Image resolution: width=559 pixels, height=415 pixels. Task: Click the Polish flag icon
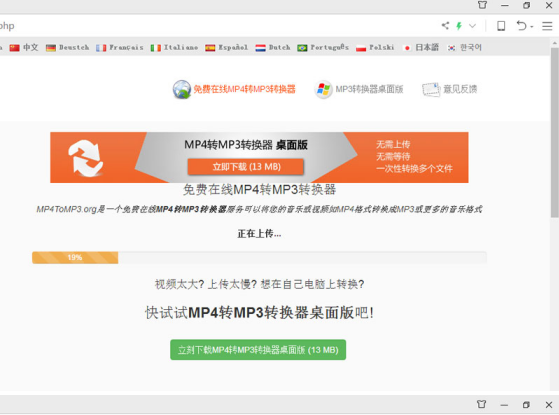point(361,48)
